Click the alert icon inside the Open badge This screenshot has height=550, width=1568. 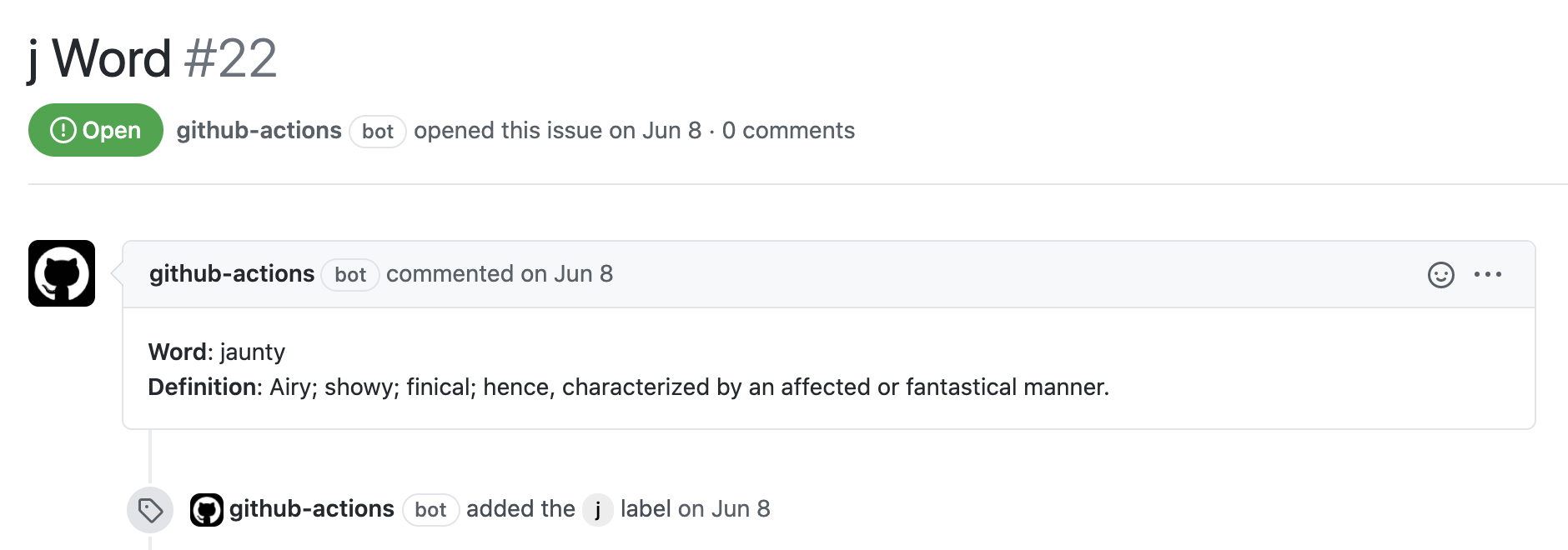point(65,129)
